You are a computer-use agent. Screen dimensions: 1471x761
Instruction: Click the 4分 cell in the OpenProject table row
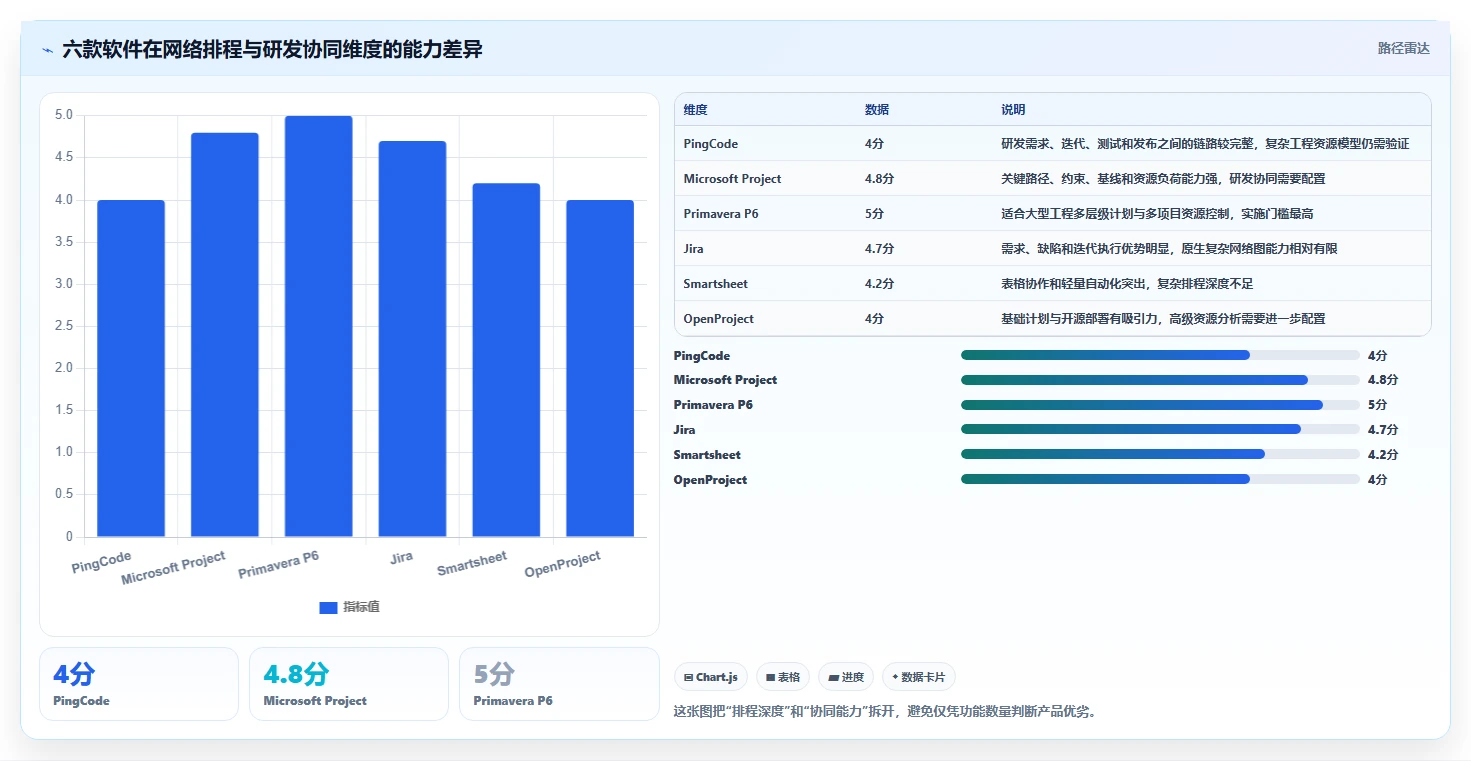(x=874, y=319)
